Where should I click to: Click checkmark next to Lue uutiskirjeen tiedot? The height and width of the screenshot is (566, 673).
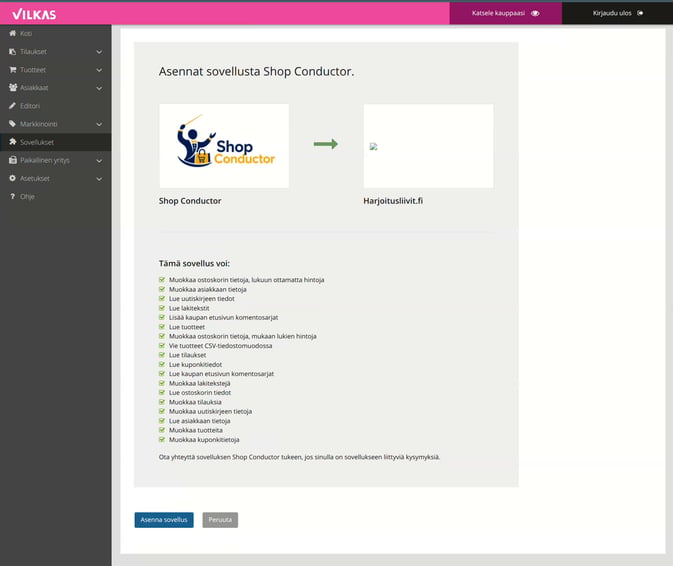point(162,299)
